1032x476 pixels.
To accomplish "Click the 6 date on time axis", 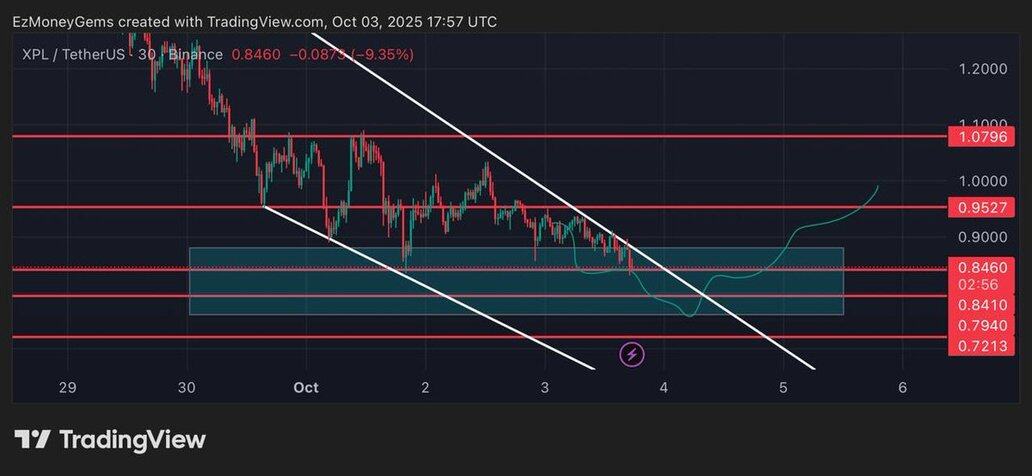I will click(902, 387).
